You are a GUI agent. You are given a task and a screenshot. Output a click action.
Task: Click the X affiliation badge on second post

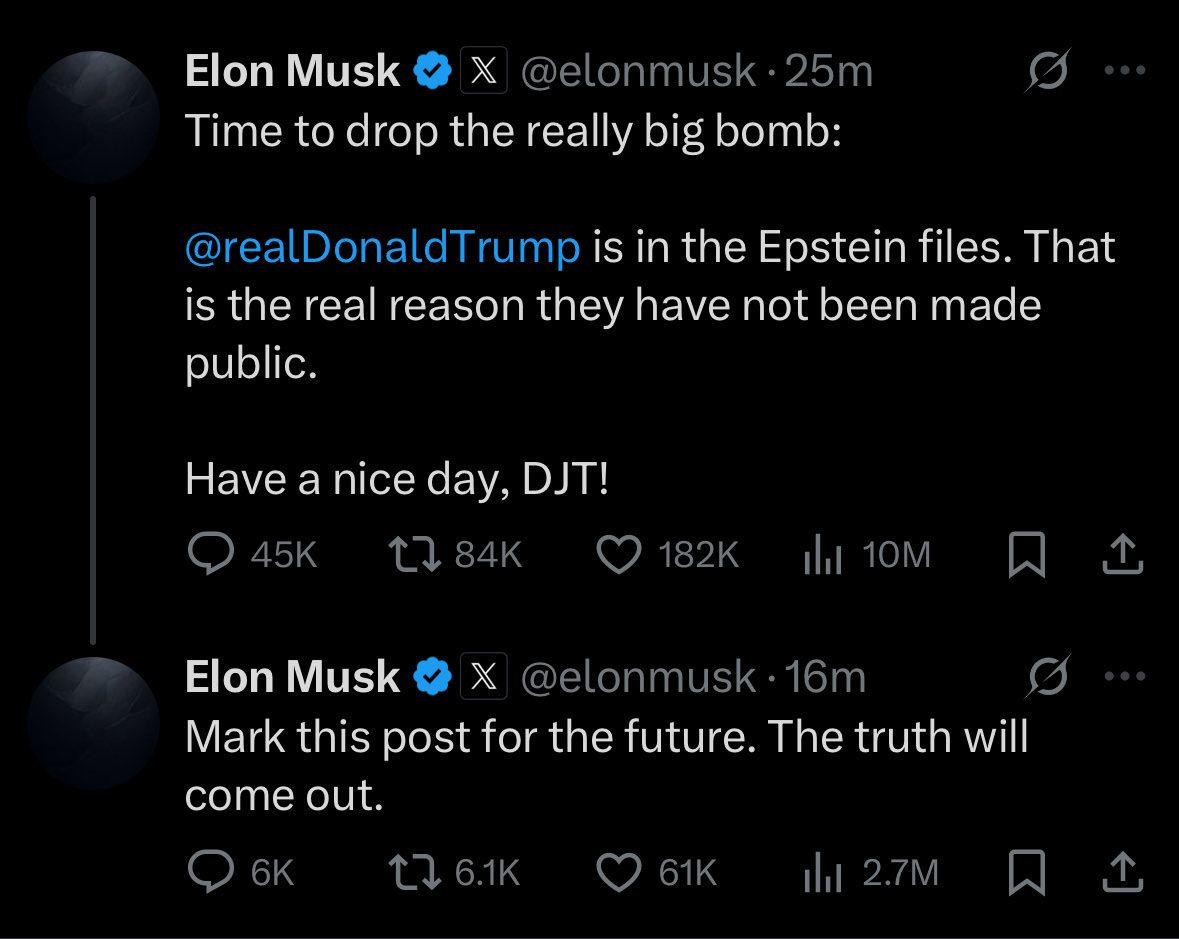click(484, 677)
